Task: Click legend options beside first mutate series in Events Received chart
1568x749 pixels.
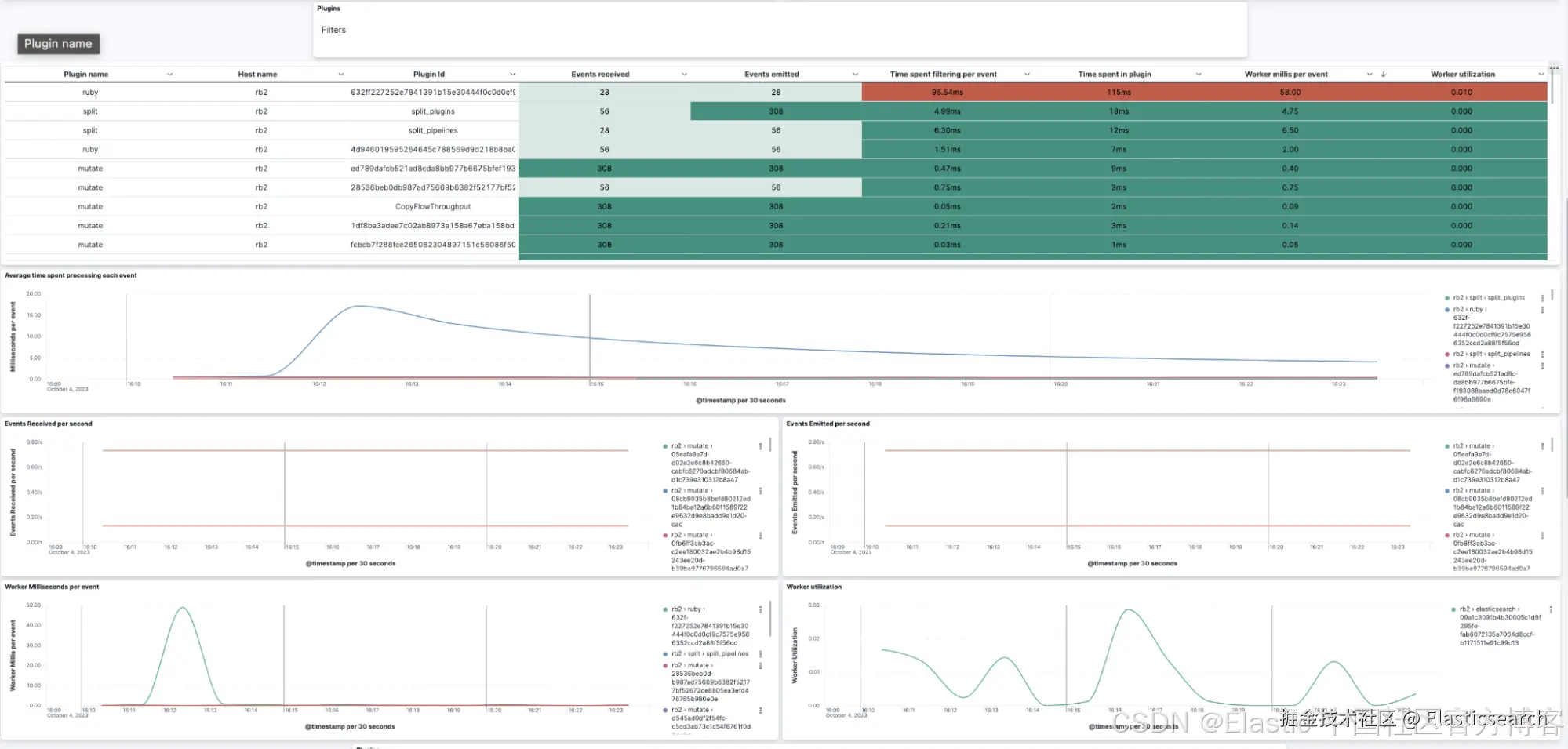Action: [x=760, y=446]
